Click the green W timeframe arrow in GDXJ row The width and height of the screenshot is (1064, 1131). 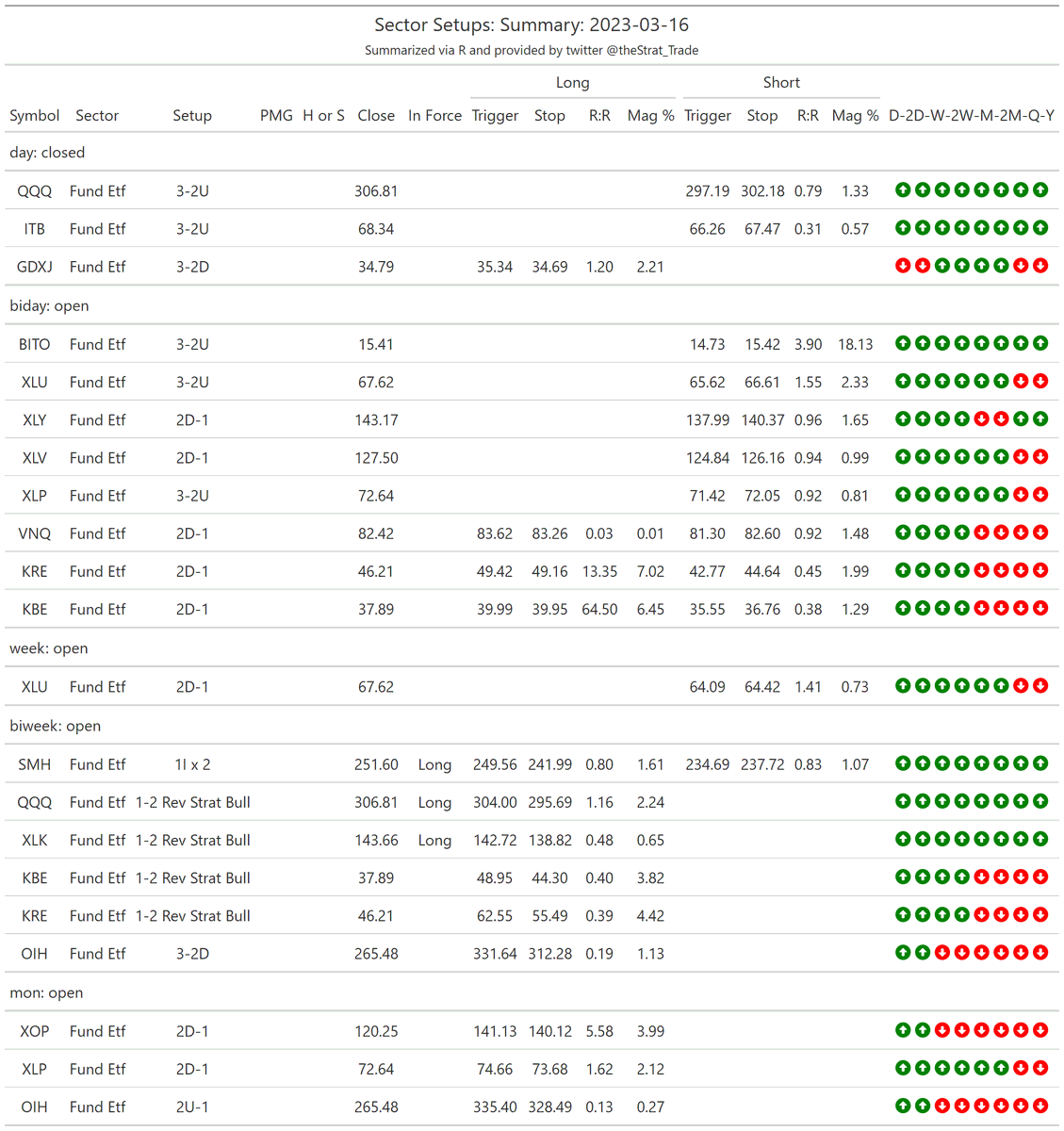[x=942, y=266]
